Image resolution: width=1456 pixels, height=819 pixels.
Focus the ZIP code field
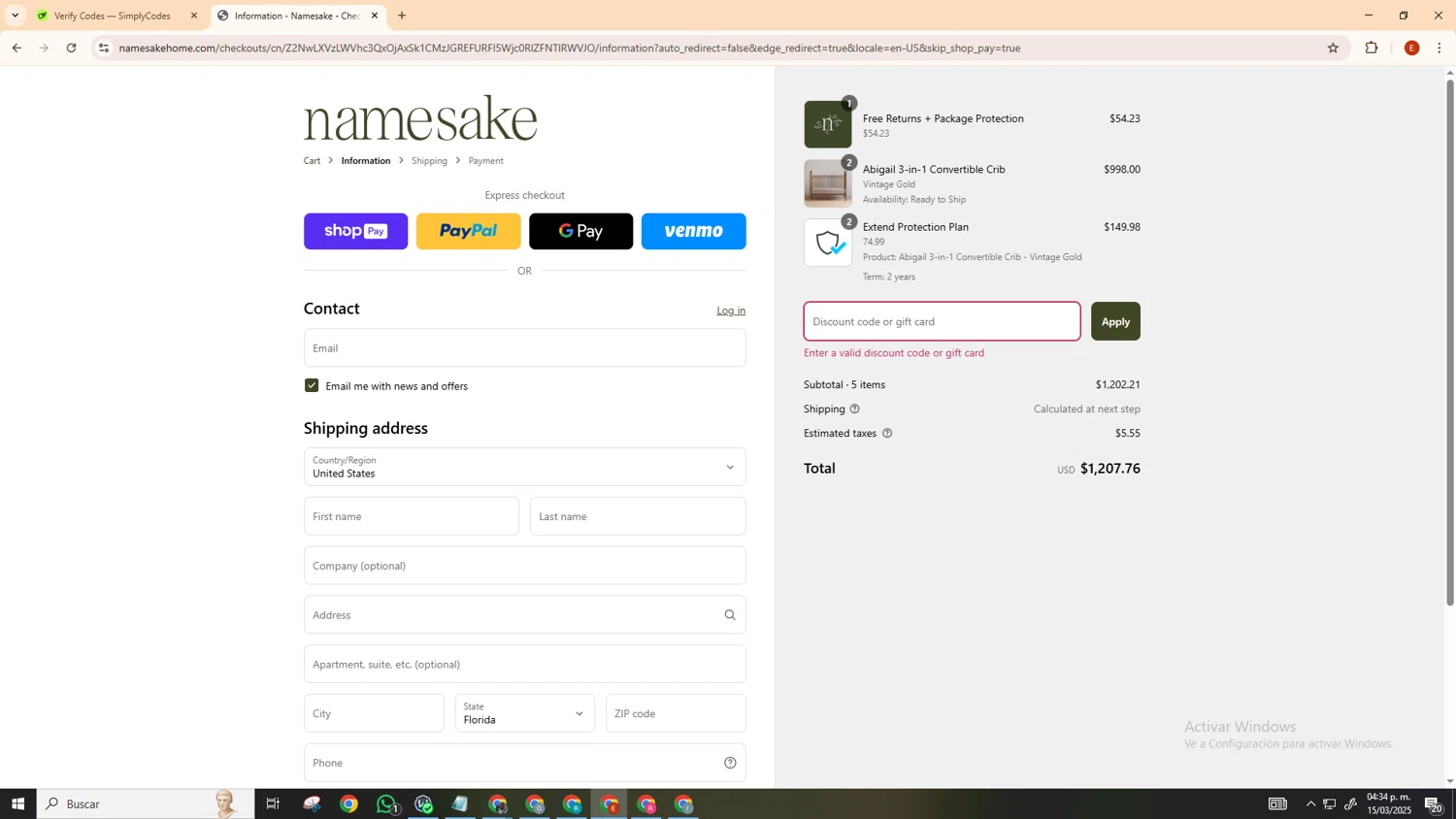point(676,713)
